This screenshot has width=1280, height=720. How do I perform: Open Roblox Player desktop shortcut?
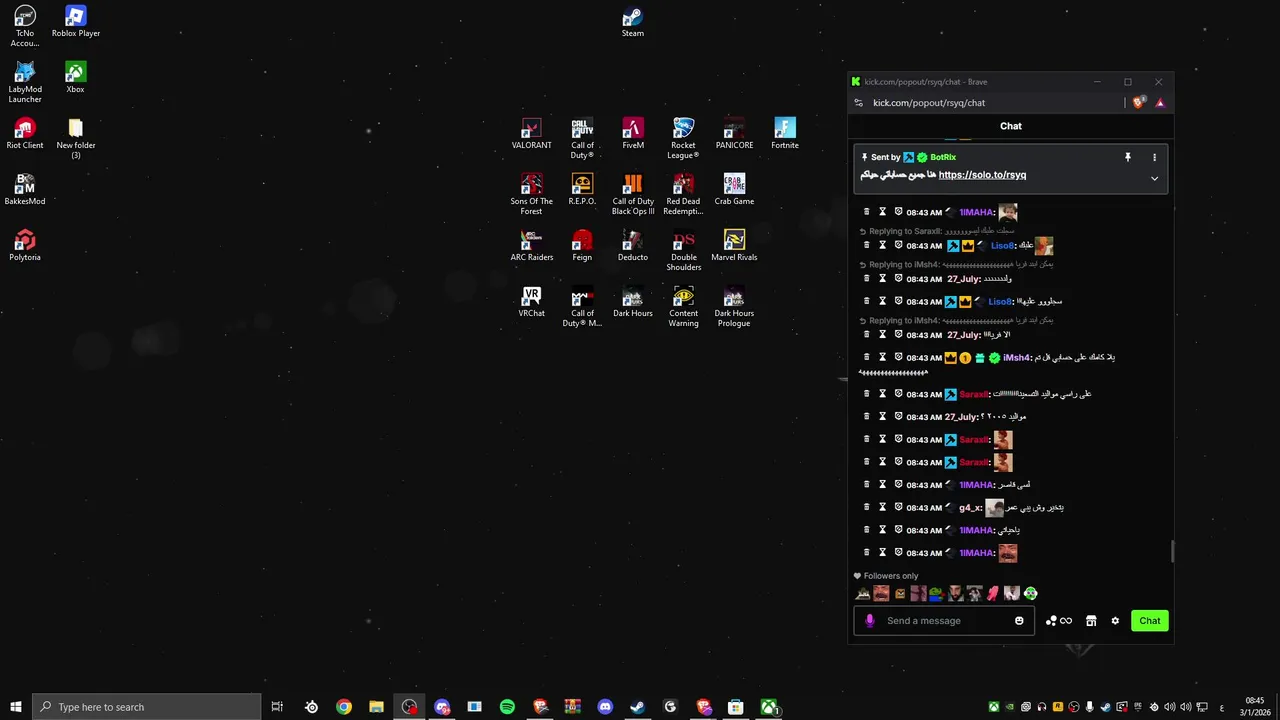pyautogui.click(x=76, y=22)
